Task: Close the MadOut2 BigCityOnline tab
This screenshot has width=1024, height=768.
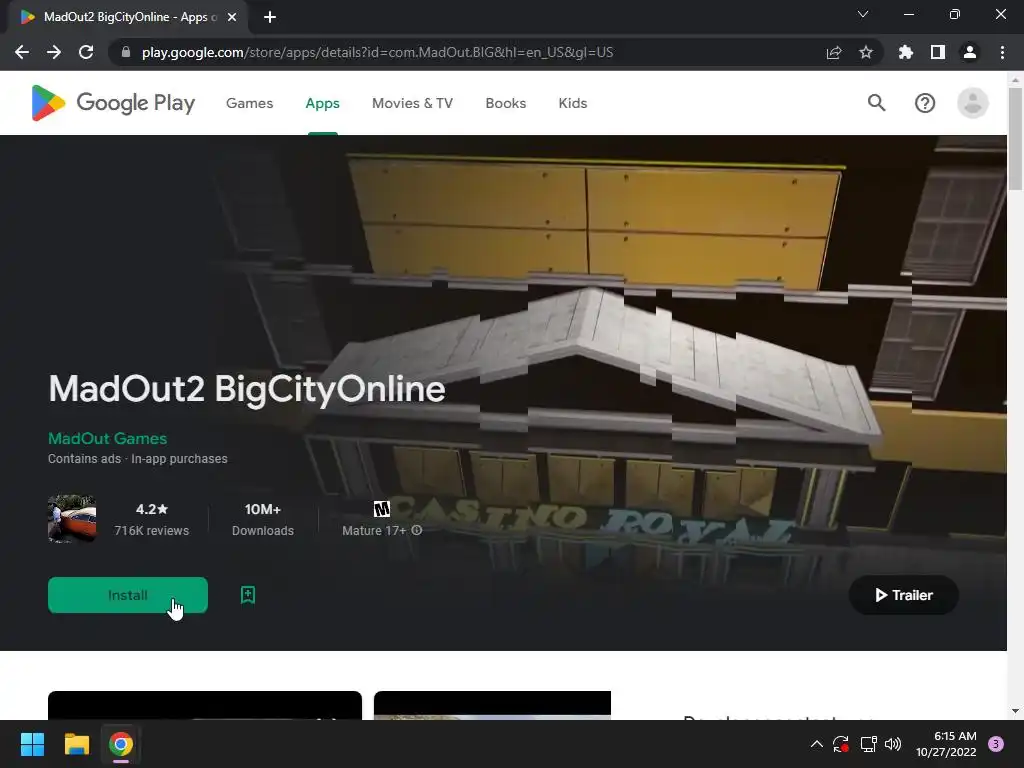Action: [x=232, y=17]
